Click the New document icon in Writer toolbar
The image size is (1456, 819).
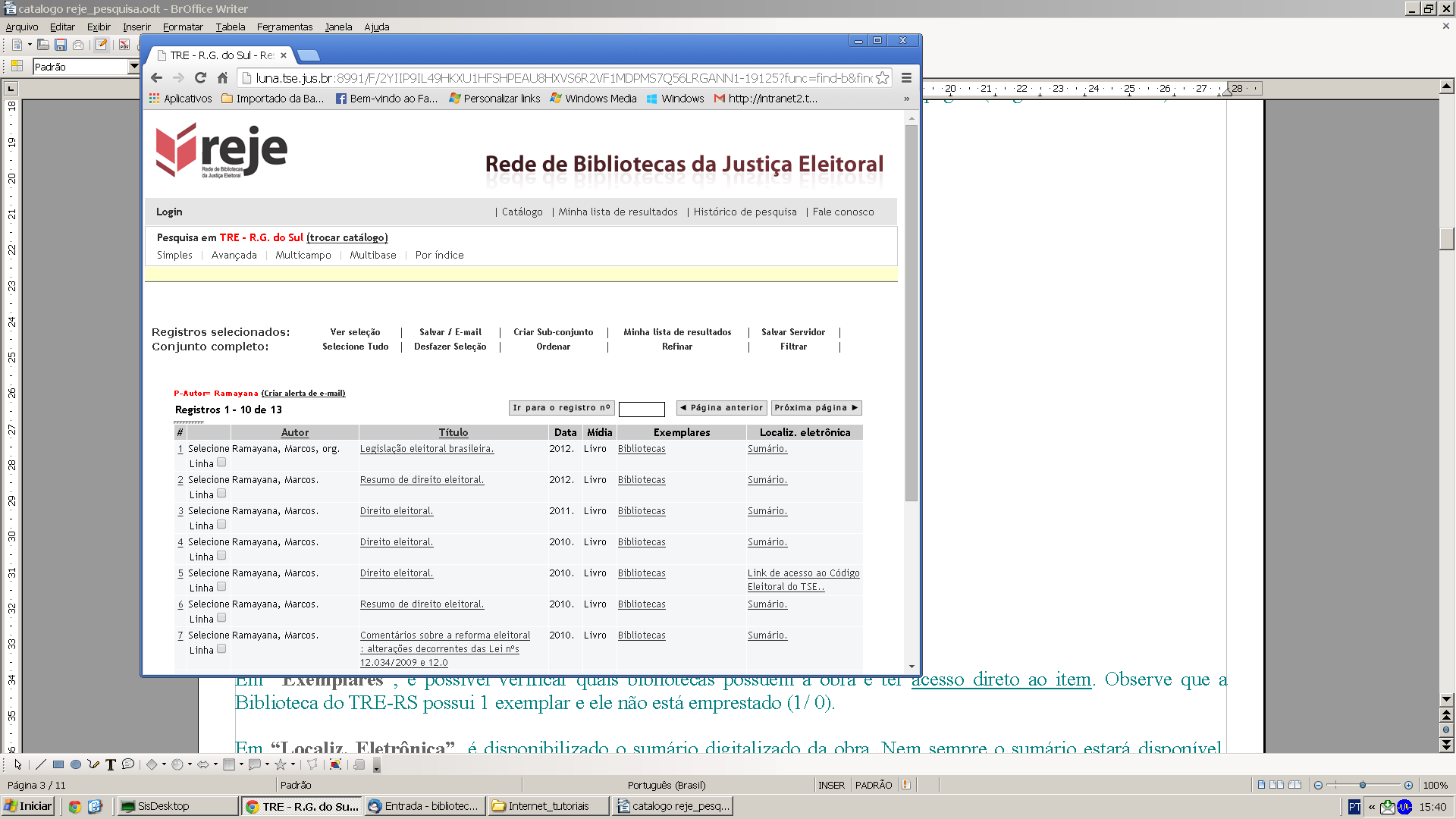(17, 45)
